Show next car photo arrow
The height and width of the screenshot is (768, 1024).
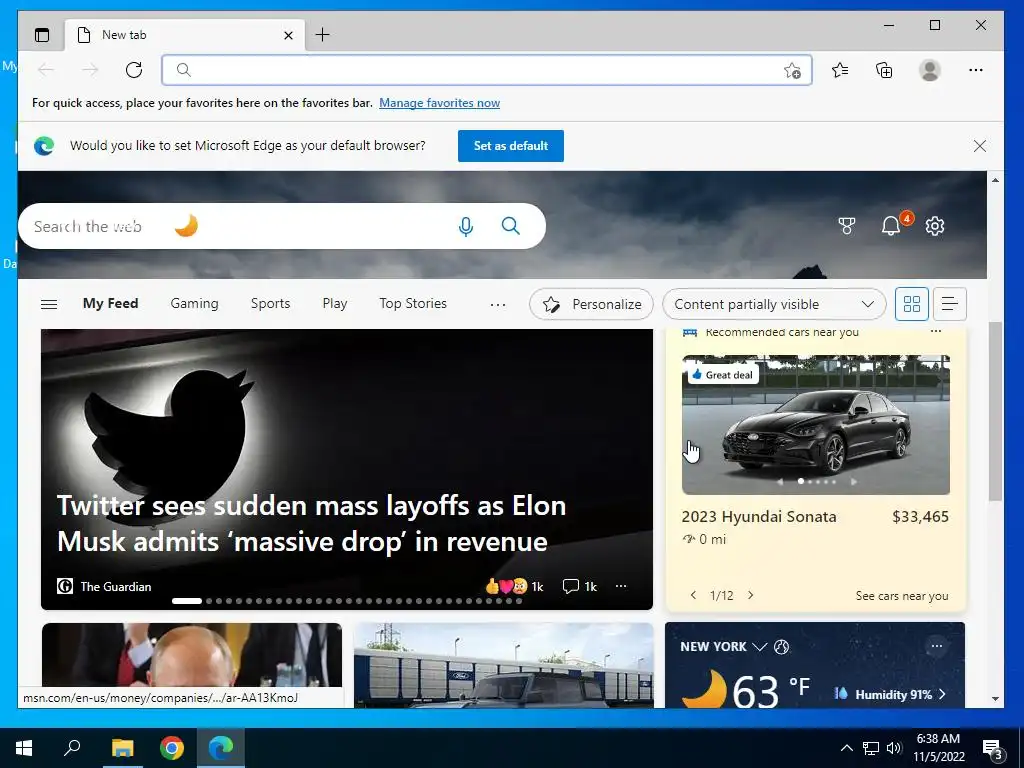(854, 482)
